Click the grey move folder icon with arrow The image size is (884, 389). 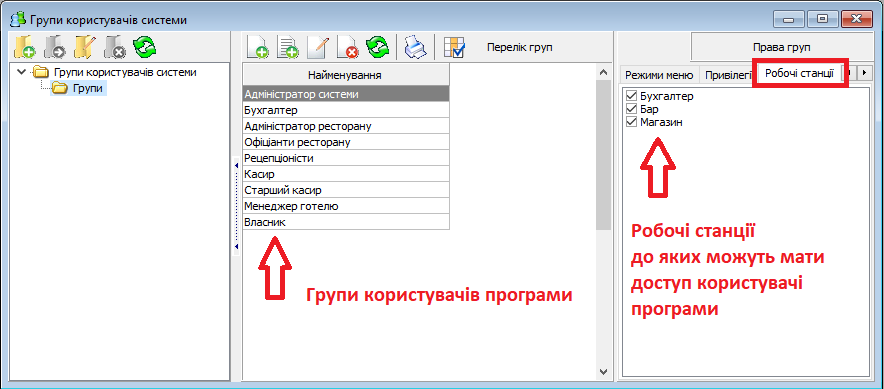55,47
